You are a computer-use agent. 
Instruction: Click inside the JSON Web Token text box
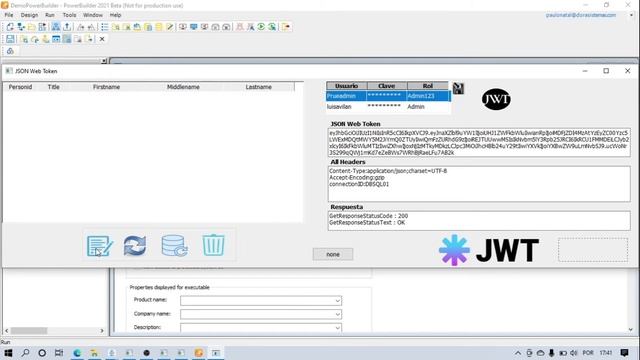pos(479,142)
